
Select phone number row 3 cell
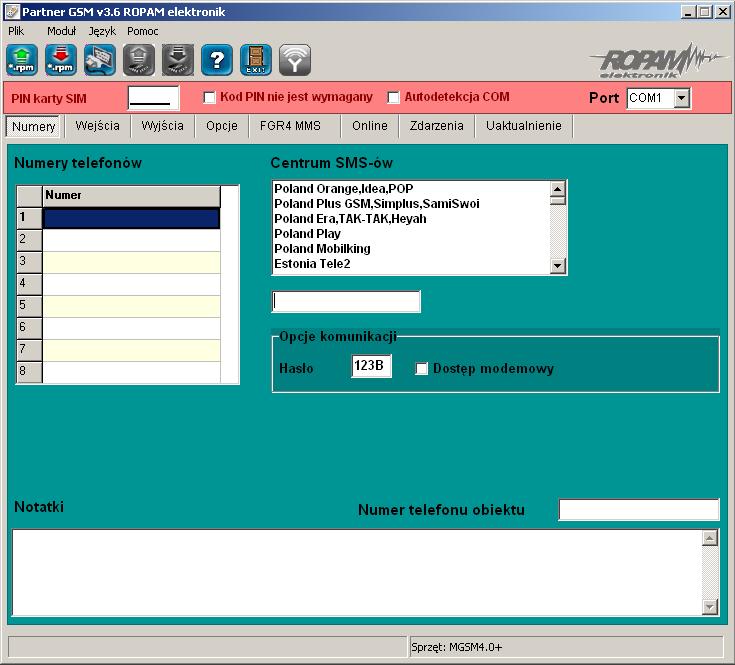click(x=132, y=262)
